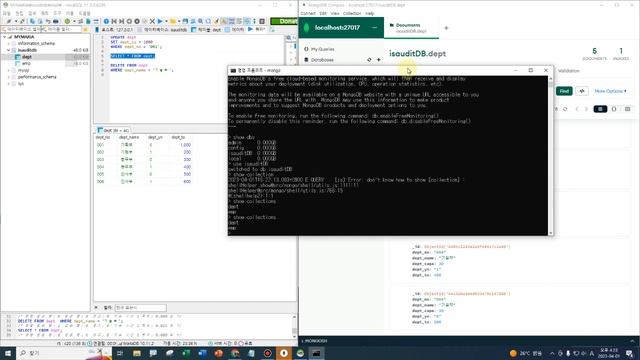The width and height of the screenshot is (640, 360).
Task: Go to first record icon in HeidiSQL toolbar
Action: 114,21
